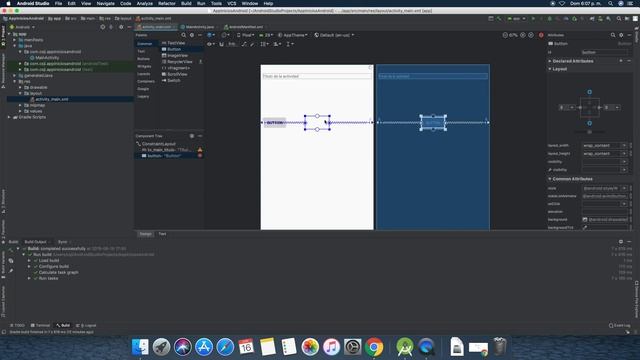Select RecyclerView in the Palette list
The height and width of the screenshot is (360, 640).
pyautogui.click(x=180, y=62)
